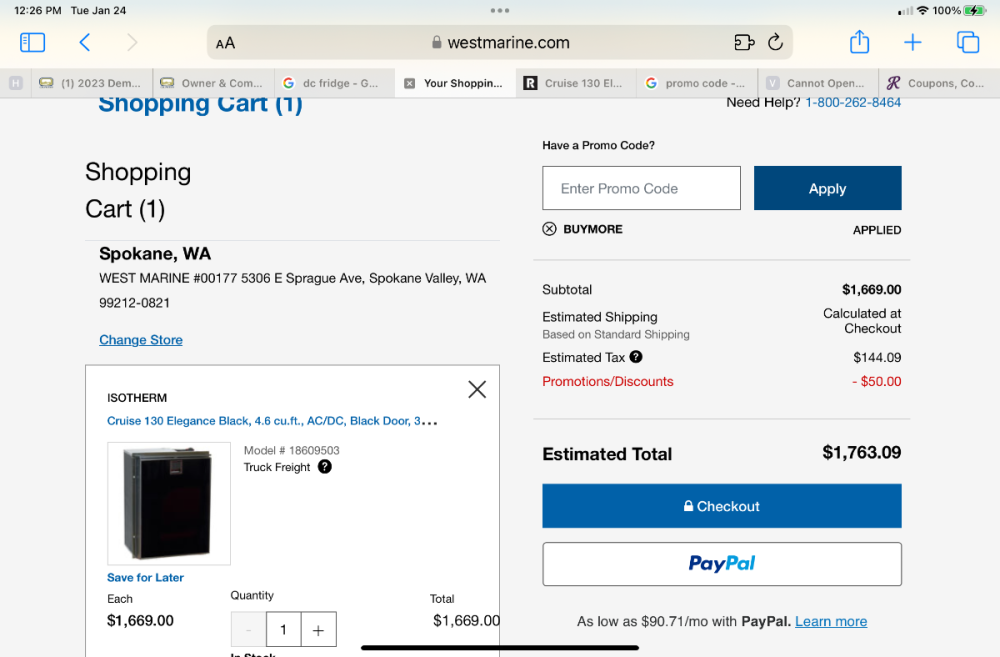Open the AA reader view menu
Image resolution: width=1000 pixels, height=657 pixels.
point(226,43)
